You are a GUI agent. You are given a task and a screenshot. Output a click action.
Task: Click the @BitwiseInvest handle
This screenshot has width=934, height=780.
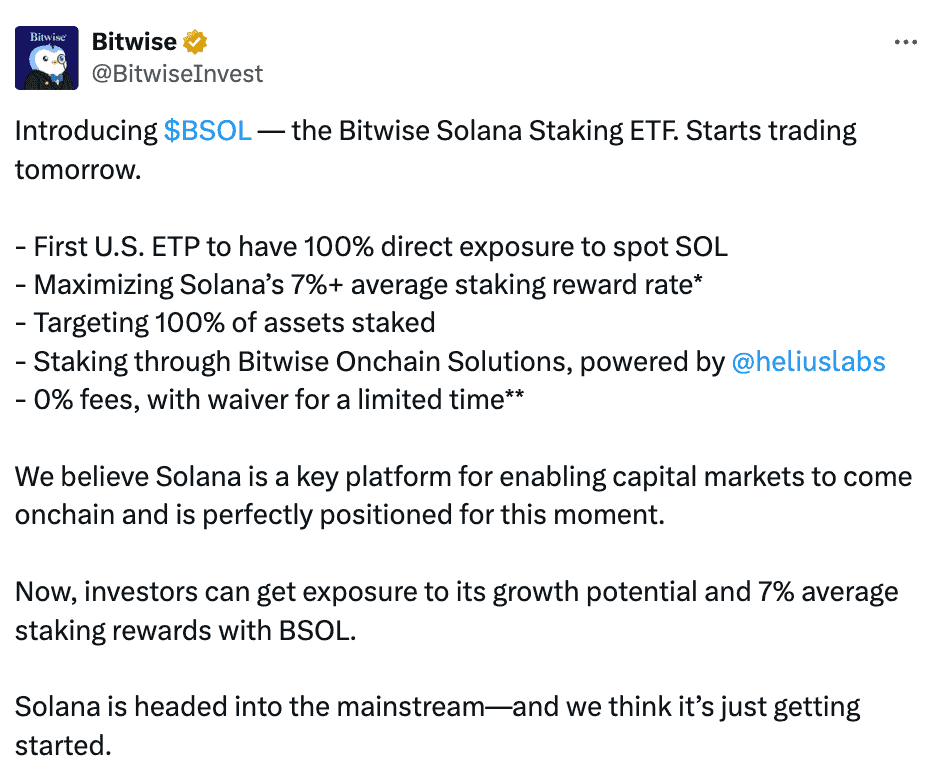[x=177, y=73]
